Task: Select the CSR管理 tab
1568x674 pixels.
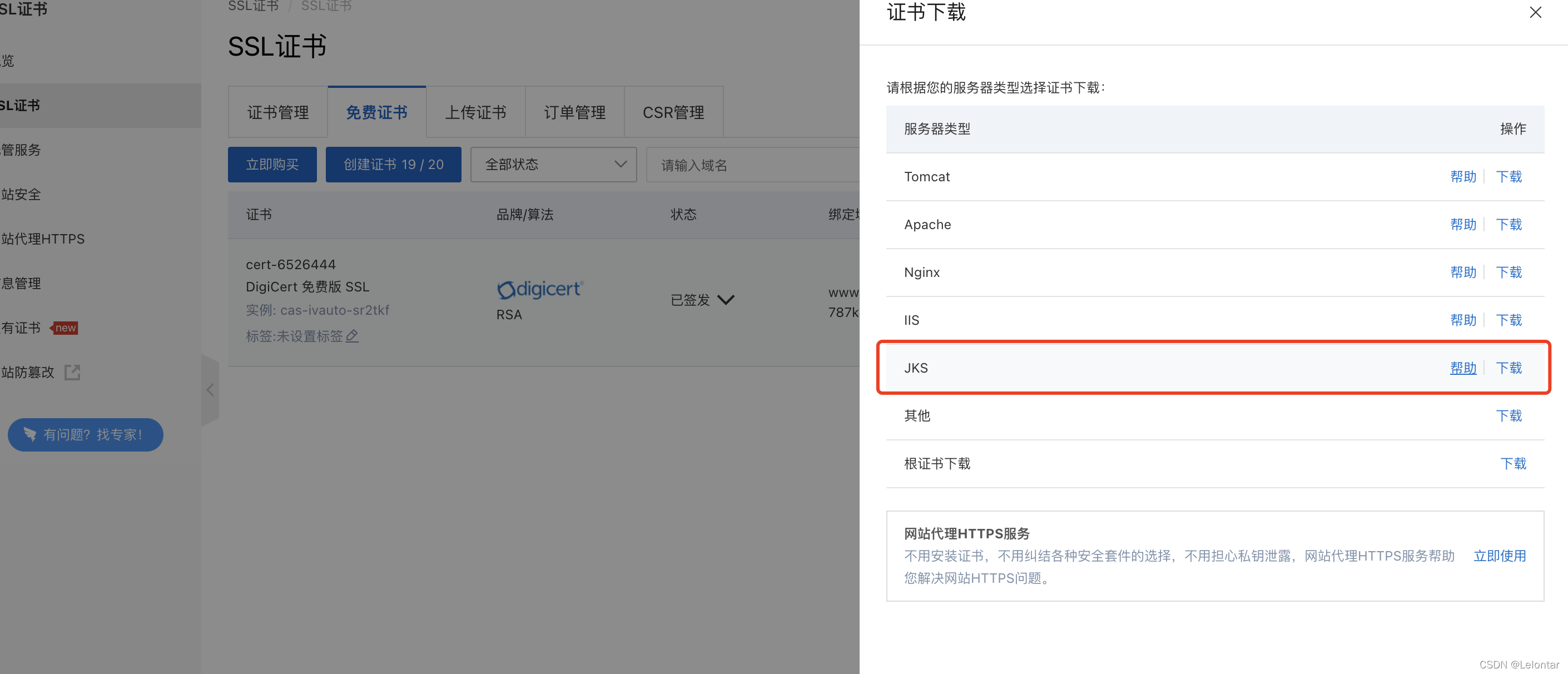Action: point(673,113)
